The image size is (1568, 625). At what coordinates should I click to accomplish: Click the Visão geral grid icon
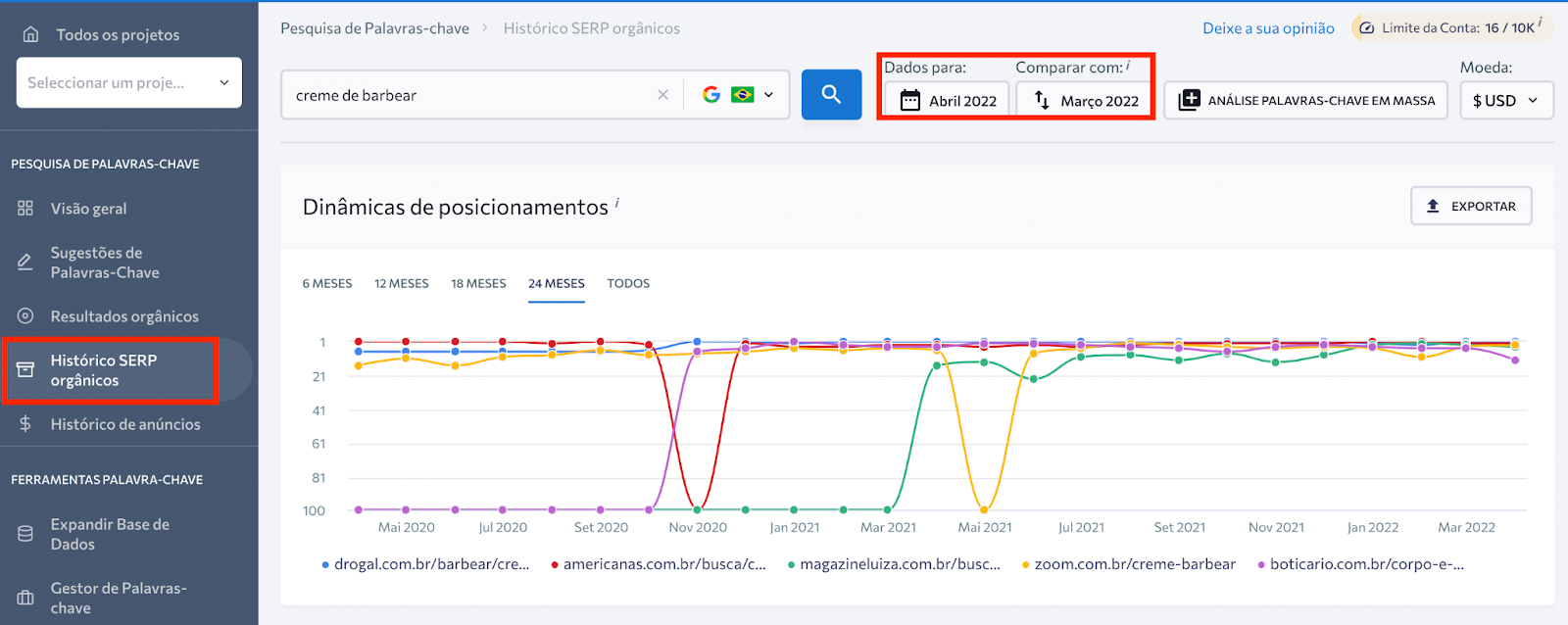click(25, 208)
